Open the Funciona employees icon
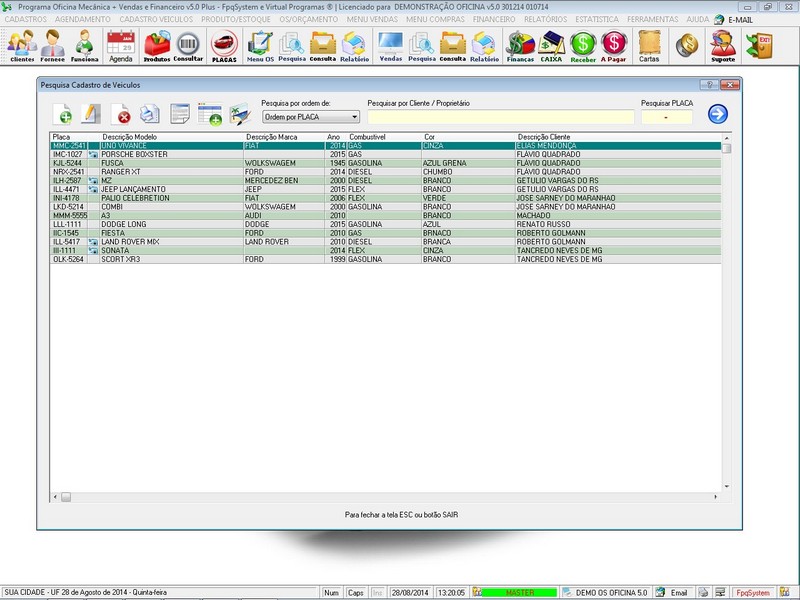This screenshot has width=800, height=600. click(x=84, y=46)
